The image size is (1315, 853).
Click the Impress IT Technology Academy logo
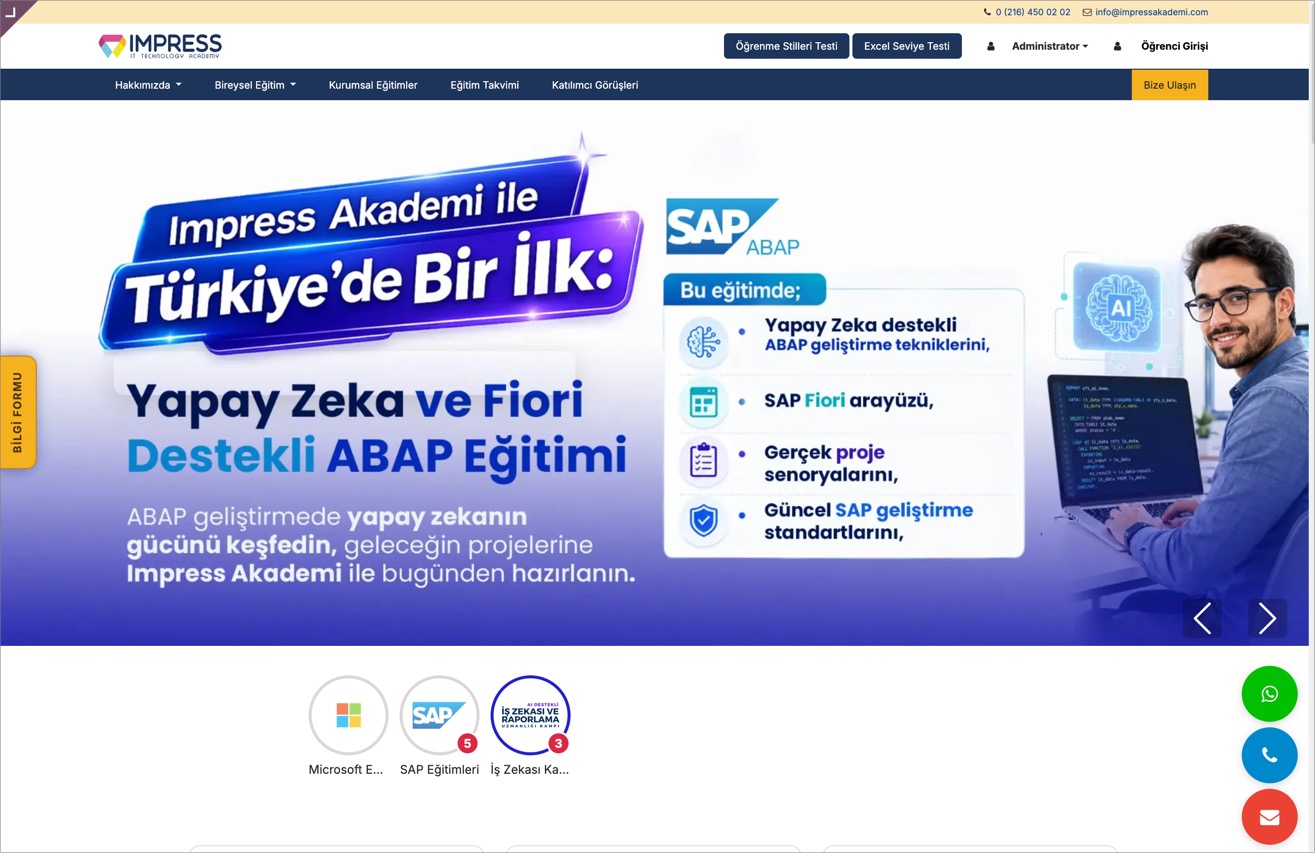point(160,46)
